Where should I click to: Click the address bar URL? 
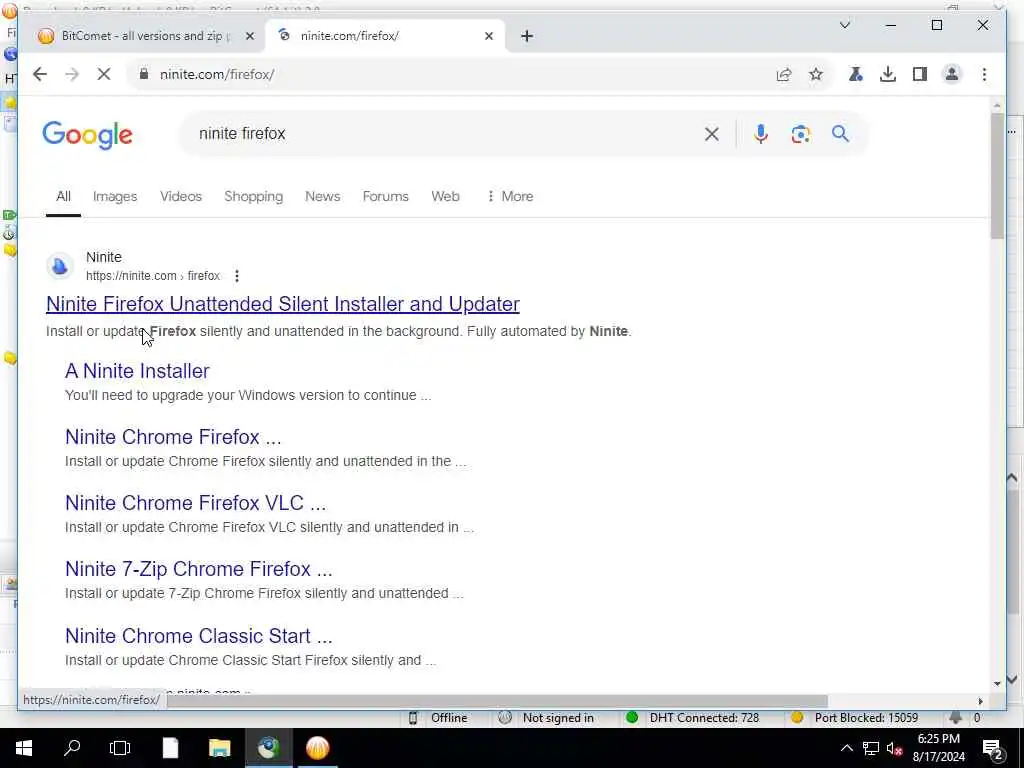pos(217,74)
